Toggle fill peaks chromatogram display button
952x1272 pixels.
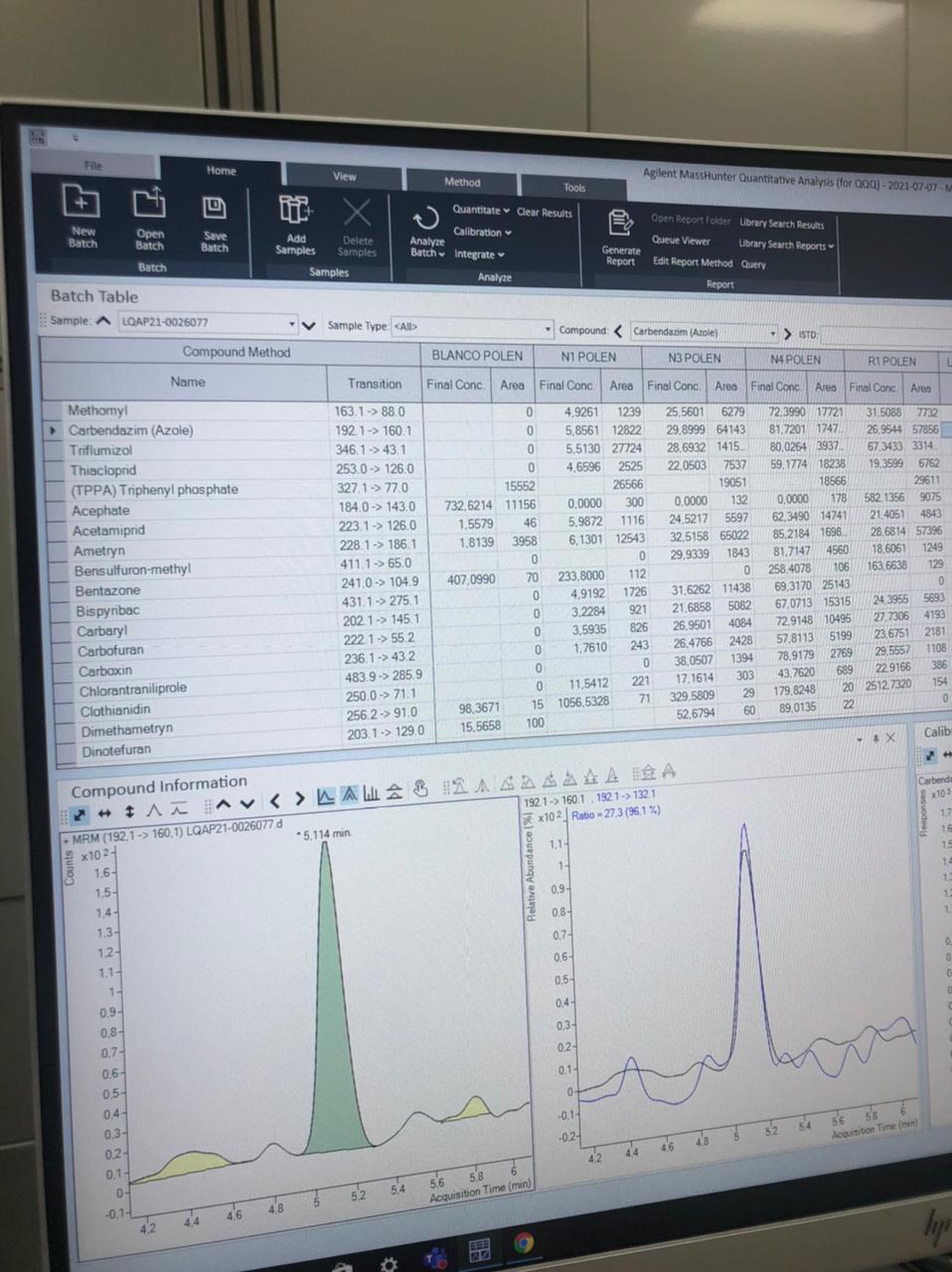tap(349, 795)
